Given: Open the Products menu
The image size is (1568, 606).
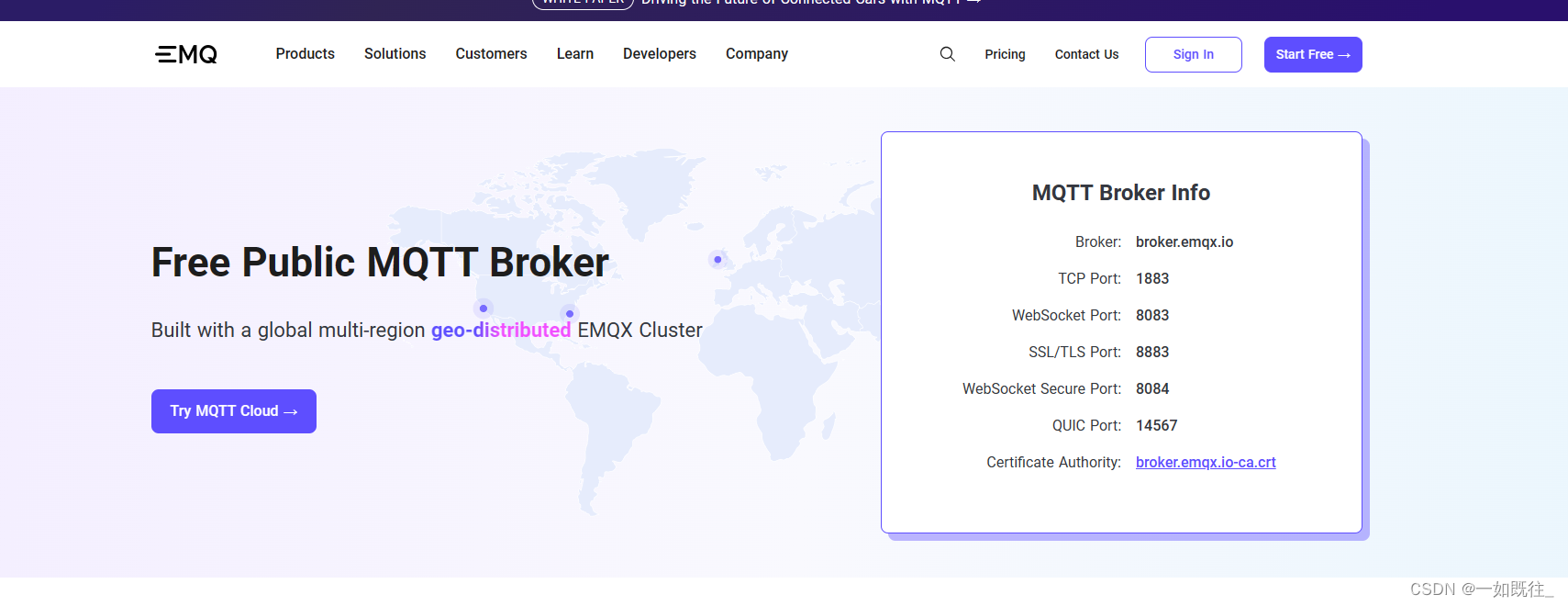Looking at the screenshot, I should click(x=306, y=54).
